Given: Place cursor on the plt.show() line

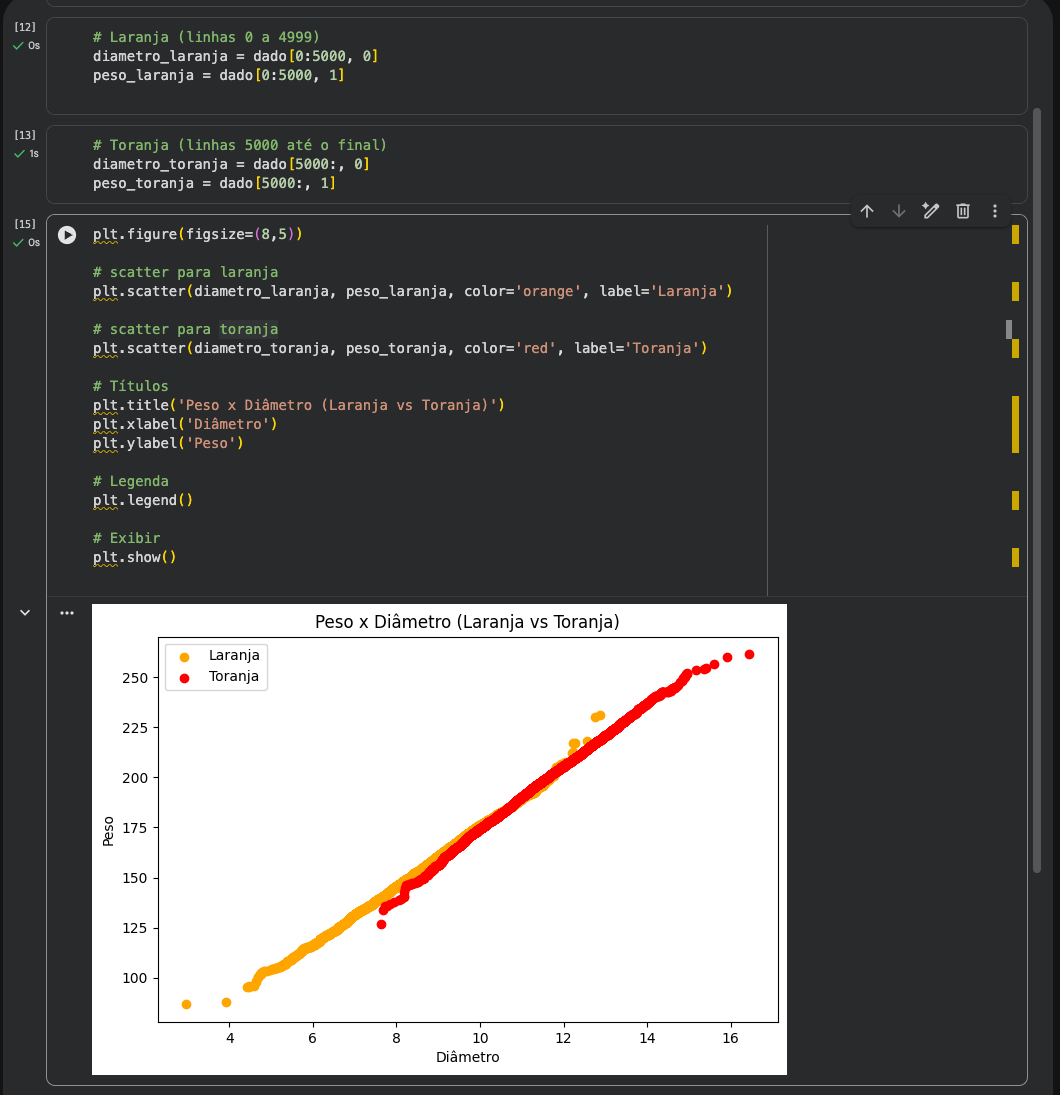Looking at the screenshot, I should 135,557.
